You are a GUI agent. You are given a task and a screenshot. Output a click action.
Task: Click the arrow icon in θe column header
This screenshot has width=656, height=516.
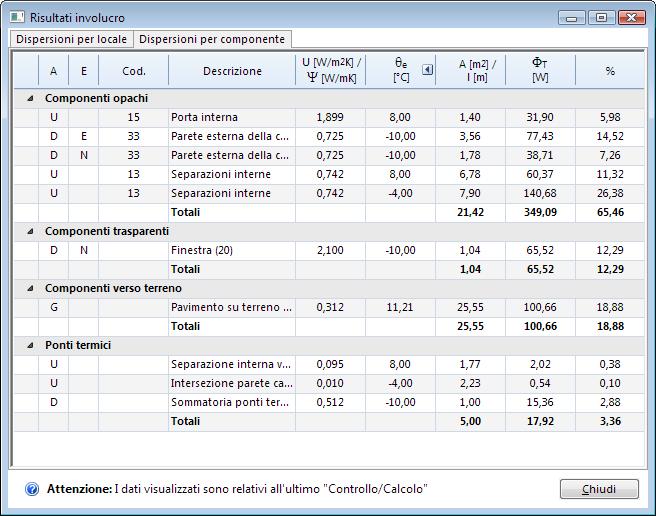(x=427, y=69)
